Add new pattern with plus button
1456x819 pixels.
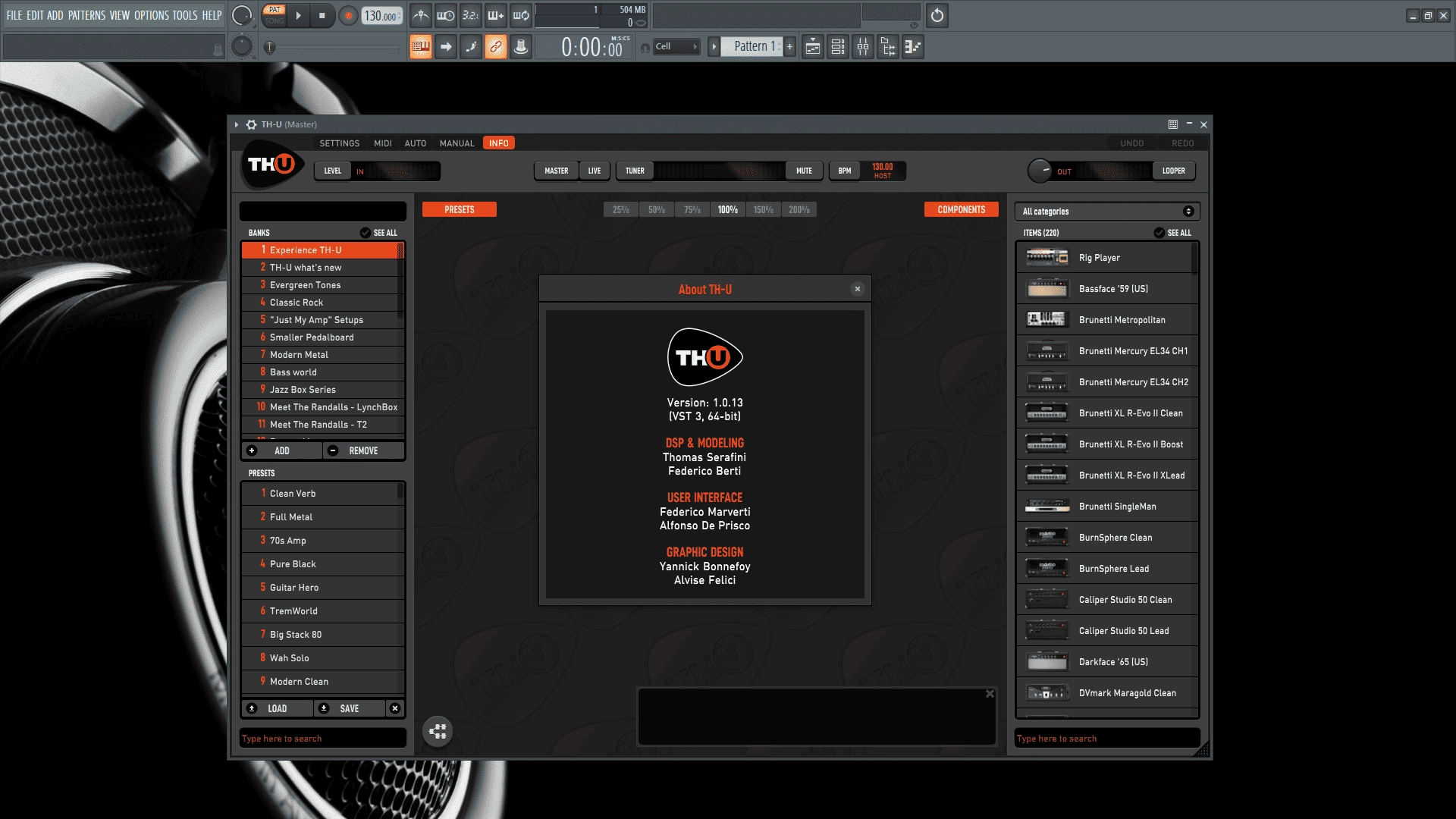point(789,47)
